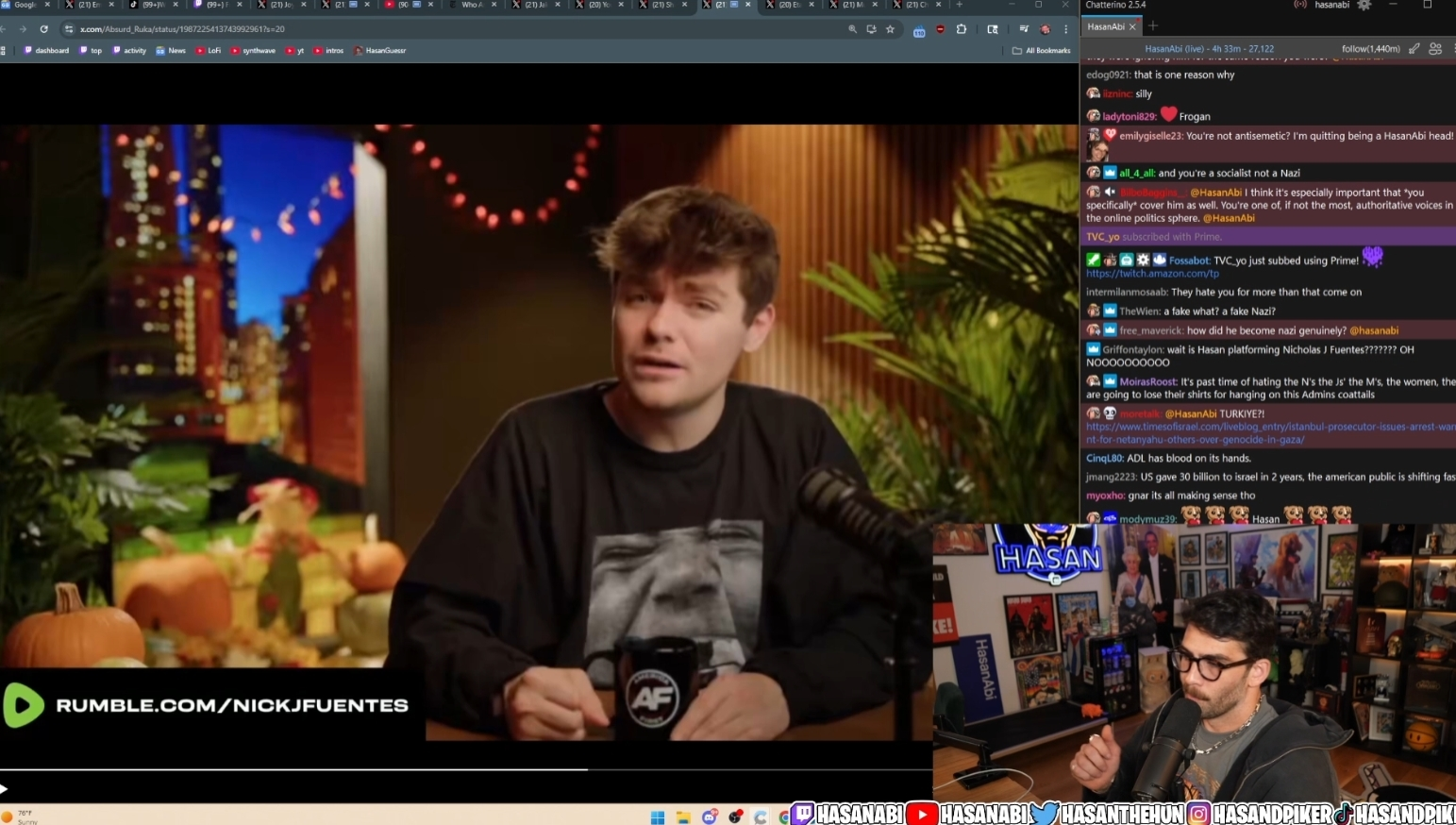Open the media control toolbar icon

(x=1024, y=29)
